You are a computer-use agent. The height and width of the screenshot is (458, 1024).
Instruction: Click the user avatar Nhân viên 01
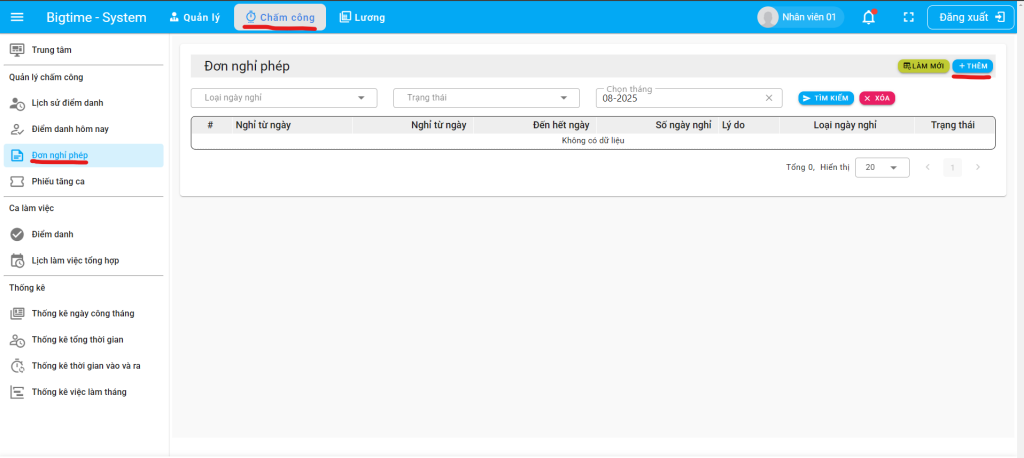768,17
